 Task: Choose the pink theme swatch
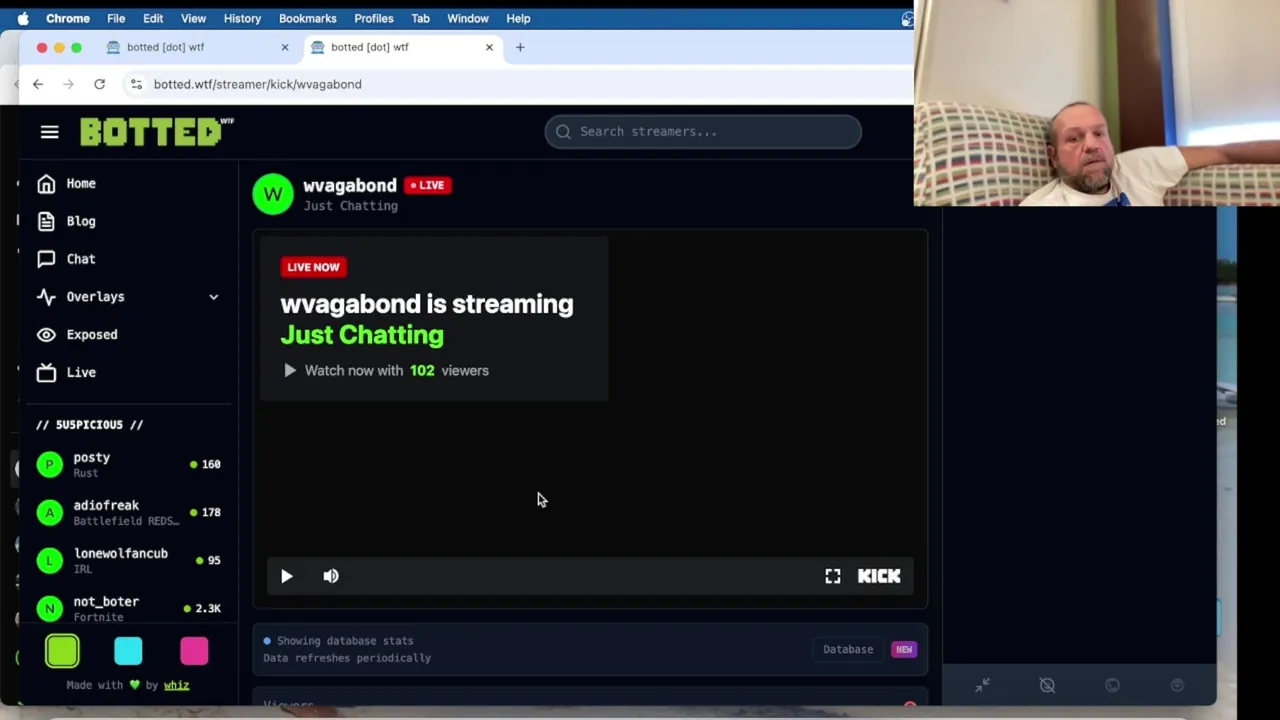pos(194,651)
